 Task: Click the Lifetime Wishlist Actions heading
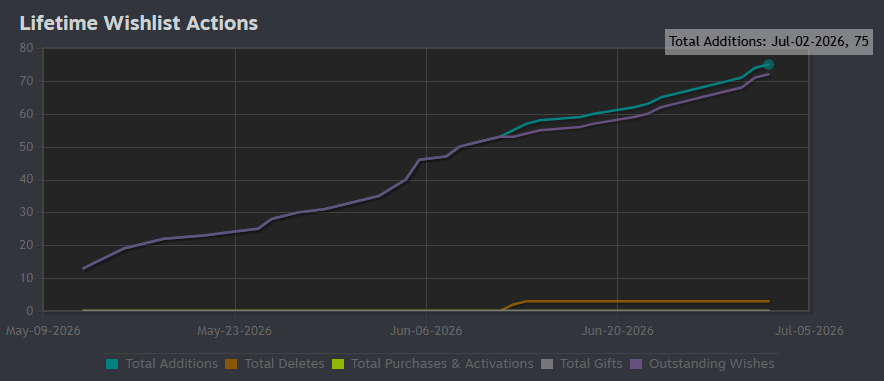(139, 23)
